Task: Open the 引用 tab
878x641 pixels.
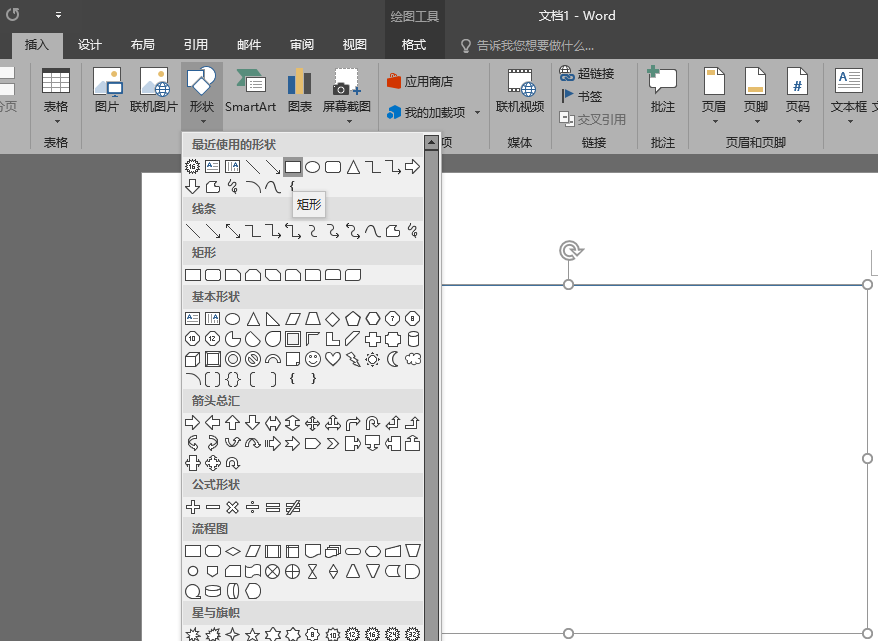Action: 196,45
